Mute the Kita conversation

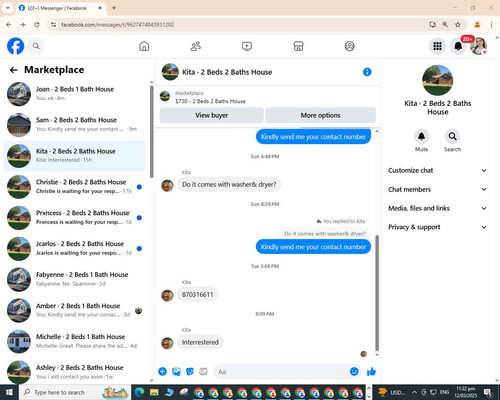click(421, 136)
